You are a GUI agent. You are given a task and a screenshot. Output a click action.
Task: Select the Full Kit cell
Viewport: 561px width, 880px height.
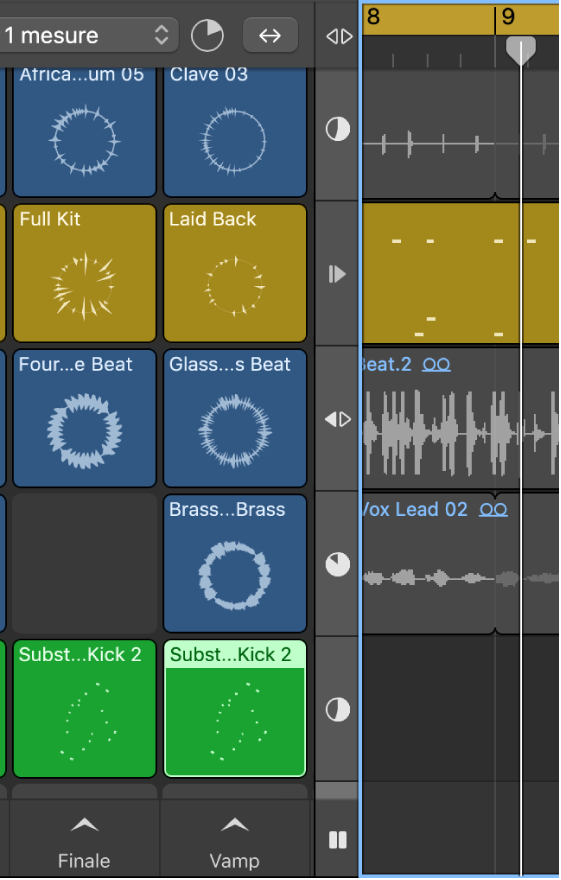point(85,273)
